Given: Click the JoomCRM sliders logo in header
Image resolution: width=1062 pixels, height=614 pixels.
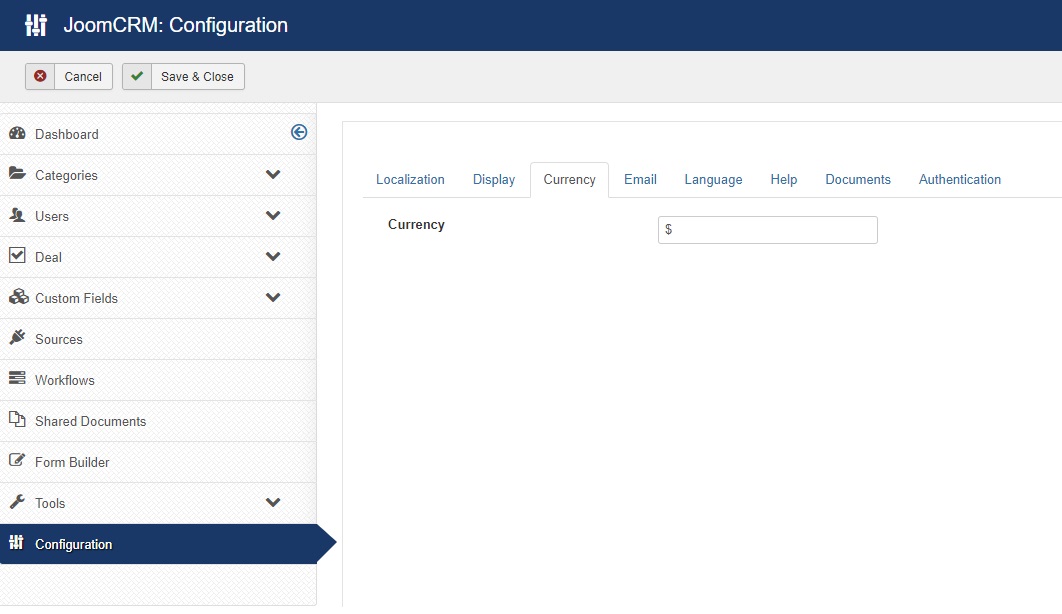Looking at the screenshot, I should click(x=36, y=25).
